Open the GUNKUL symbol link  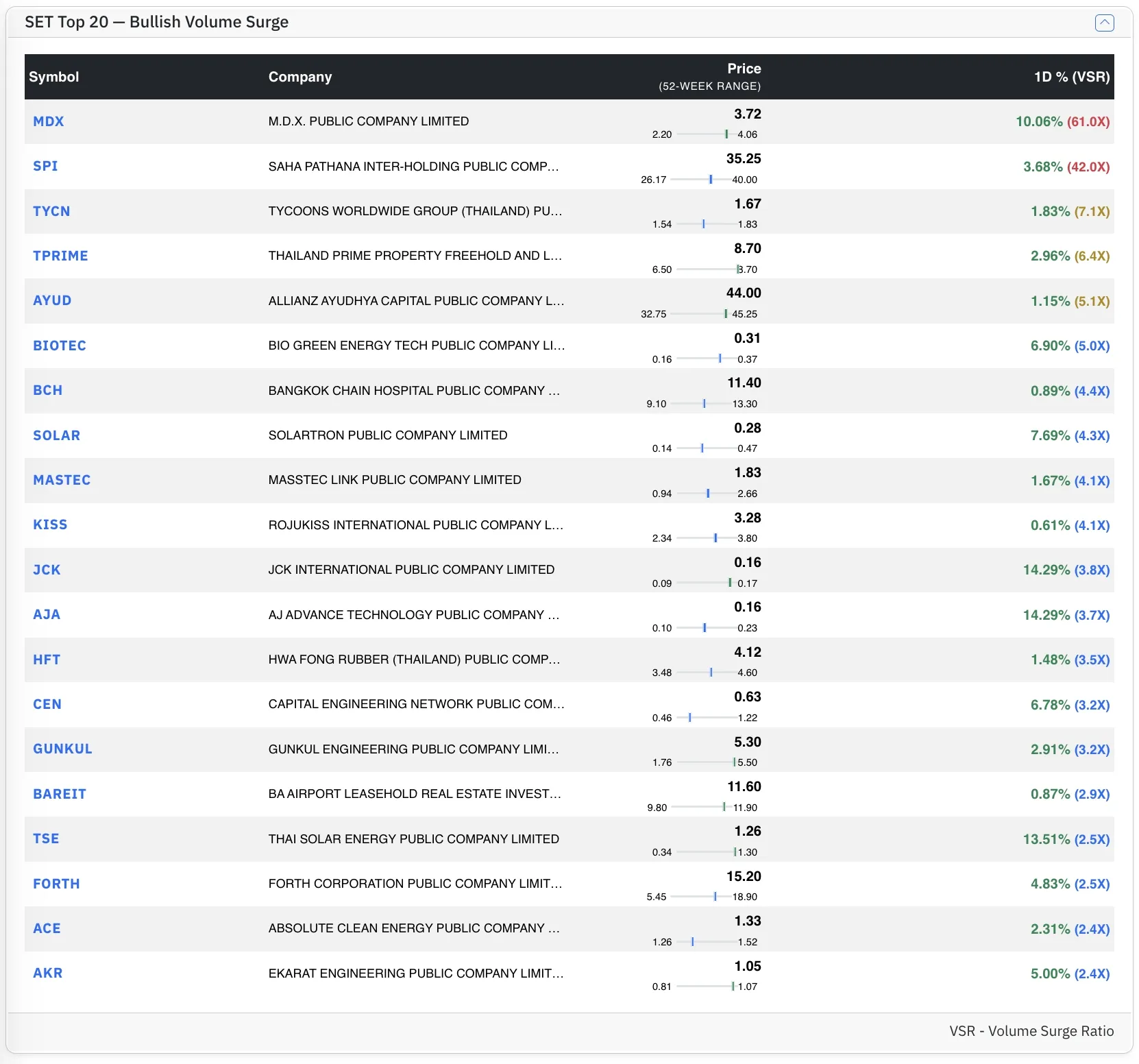[62, 749]
